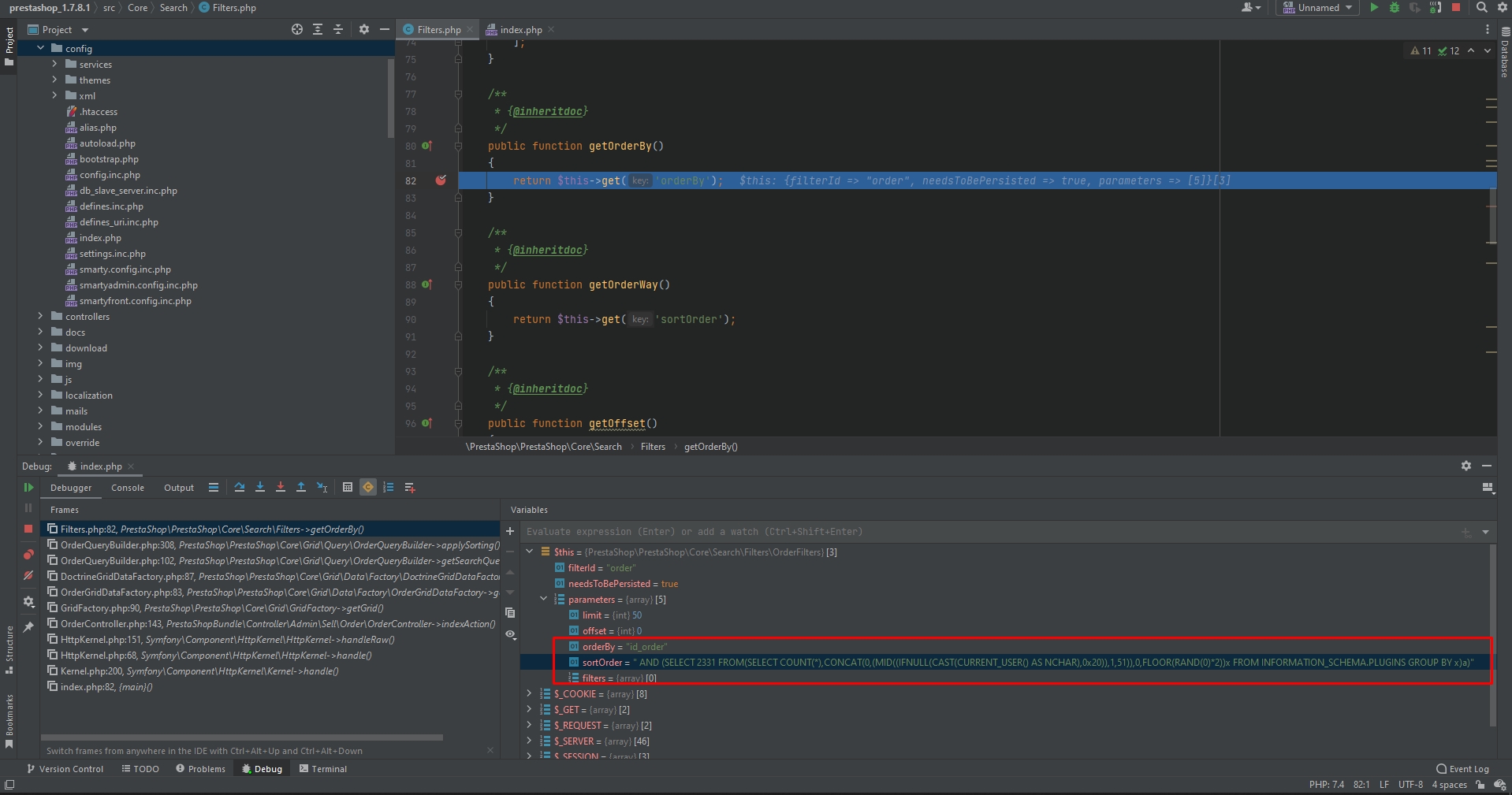
Task: Toggle the read-only lock in the status bar
Action: pyautogui.click(x=1480, y=785)
